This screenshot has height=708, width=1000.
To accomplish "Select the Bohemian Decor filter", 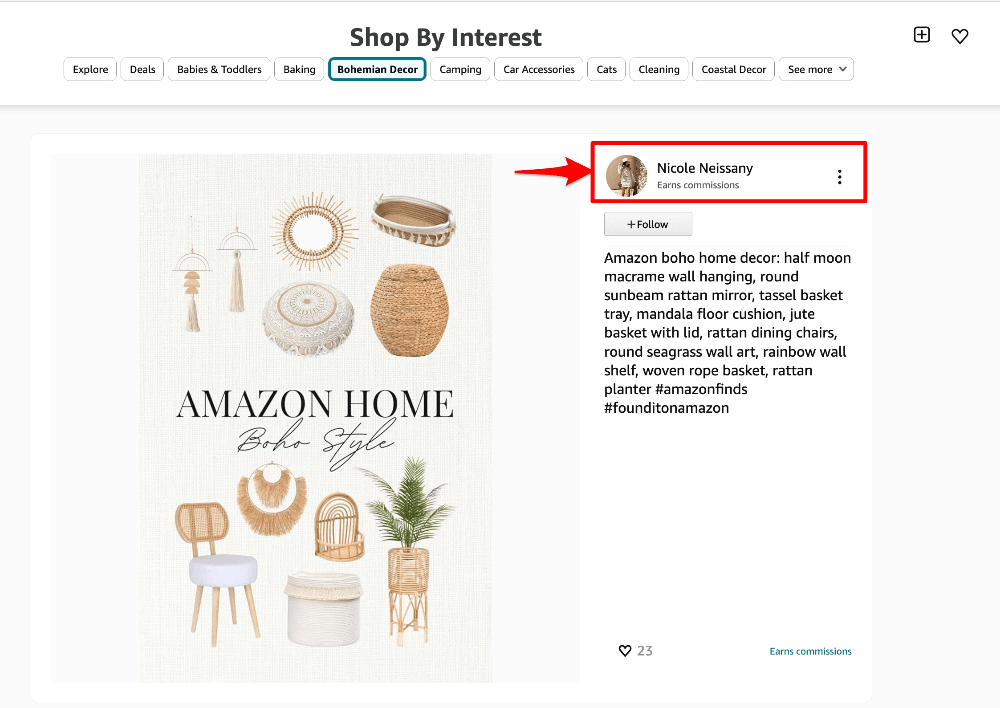I will tap(377, 69).
